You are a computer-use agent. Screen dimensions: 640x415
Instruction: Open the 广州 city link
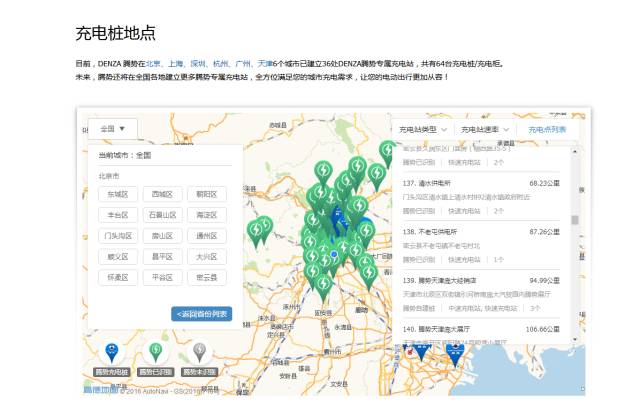[243, 64]
